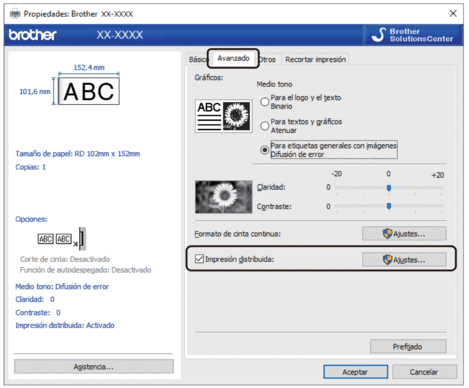The image size is (469, 388).
Task: Switch to the Otros tab
Action: coord(268,60)
